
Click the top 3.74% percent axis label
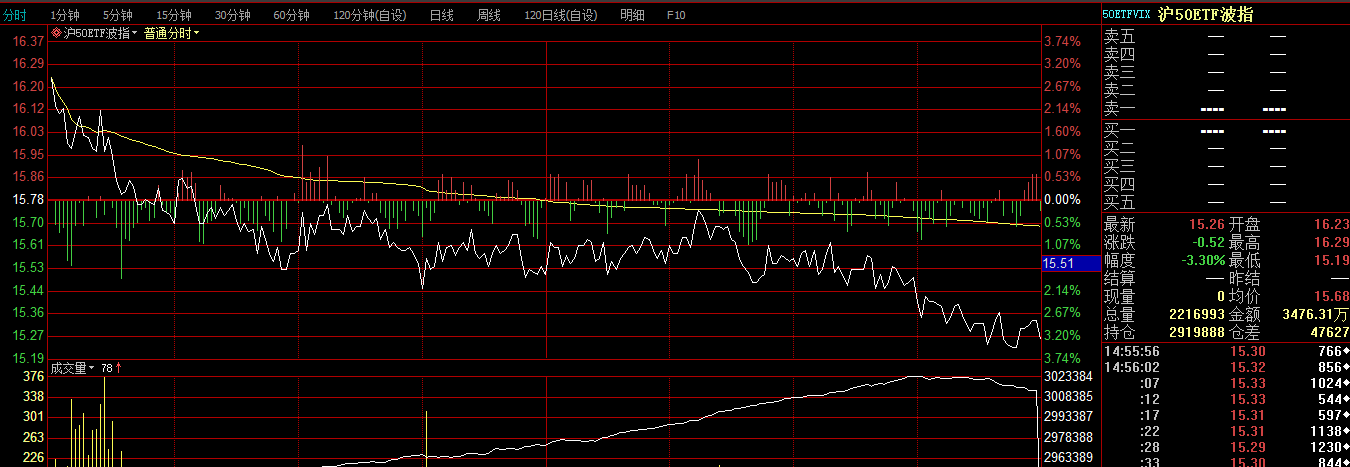pos(1062,41)
